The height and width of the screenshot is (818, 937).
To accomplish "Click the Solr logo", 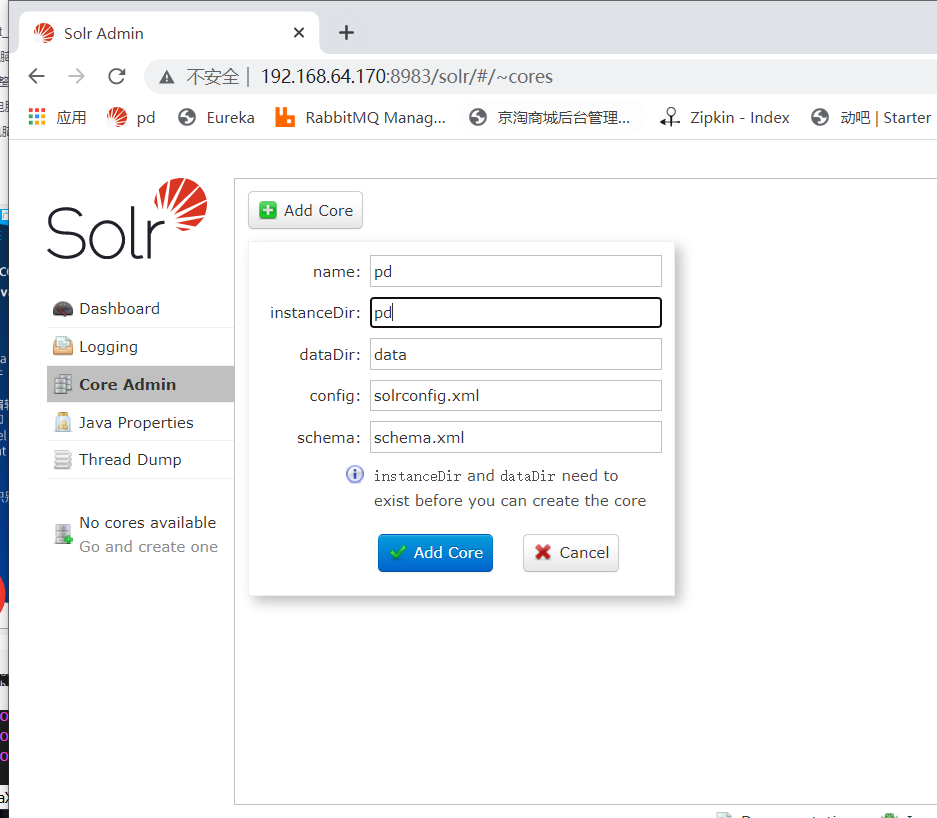I will coord(127,219).
